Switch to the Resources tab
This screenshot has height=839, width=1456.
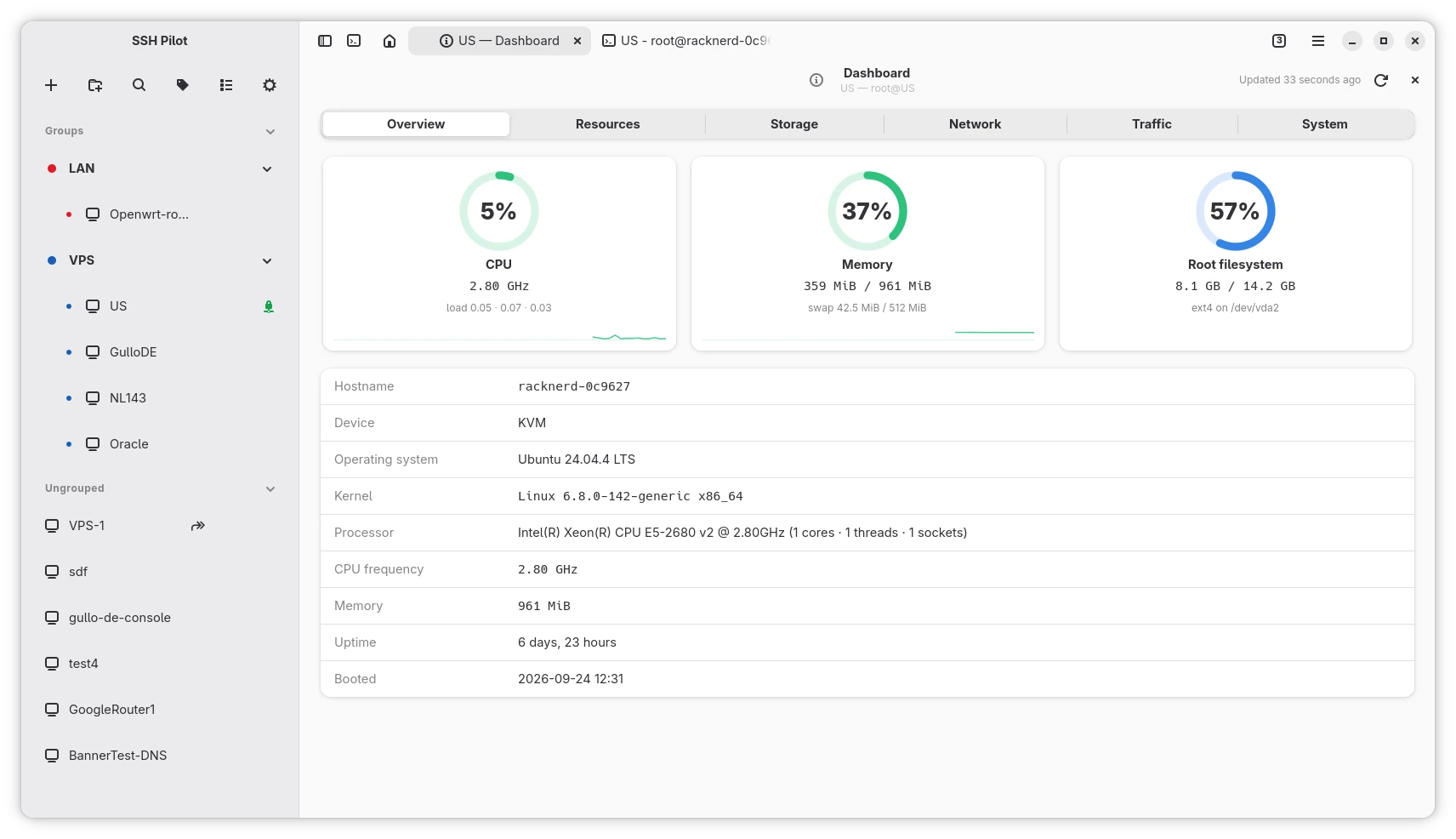click(x=607, y=124)
